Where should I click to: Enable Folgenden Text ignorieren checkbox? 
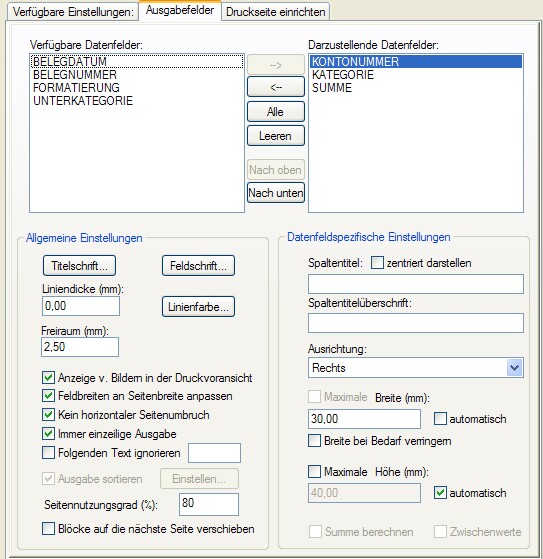pyautogui.click(x=48, y=453)
